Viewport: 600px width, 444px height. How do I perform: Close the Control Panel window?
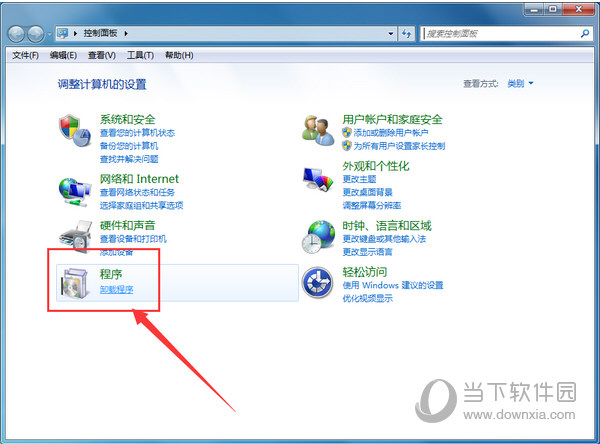pos(579,9)
